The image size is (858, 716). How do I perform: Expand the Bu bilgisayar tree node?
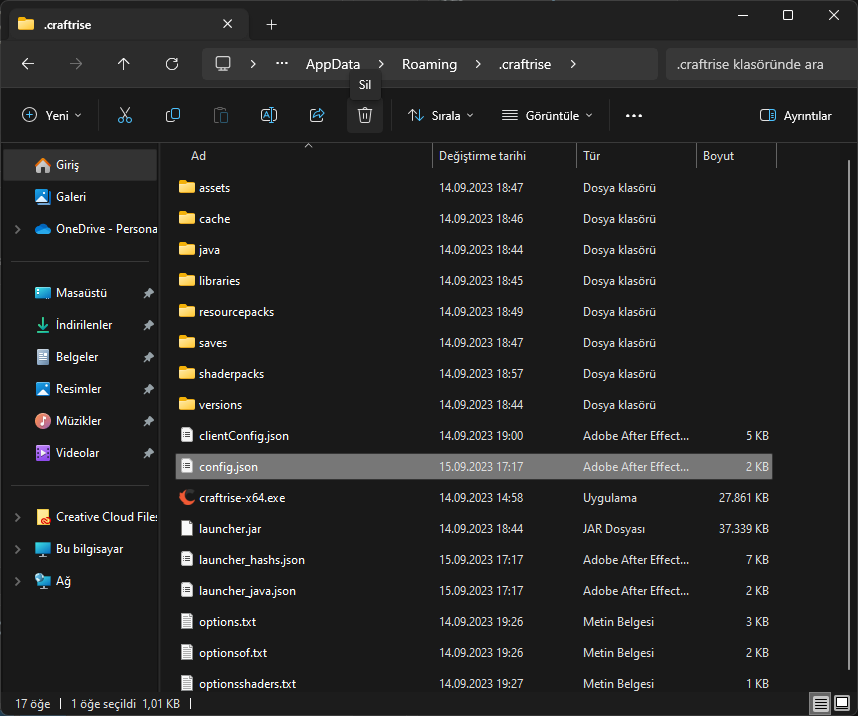click(x=17, y=549)
